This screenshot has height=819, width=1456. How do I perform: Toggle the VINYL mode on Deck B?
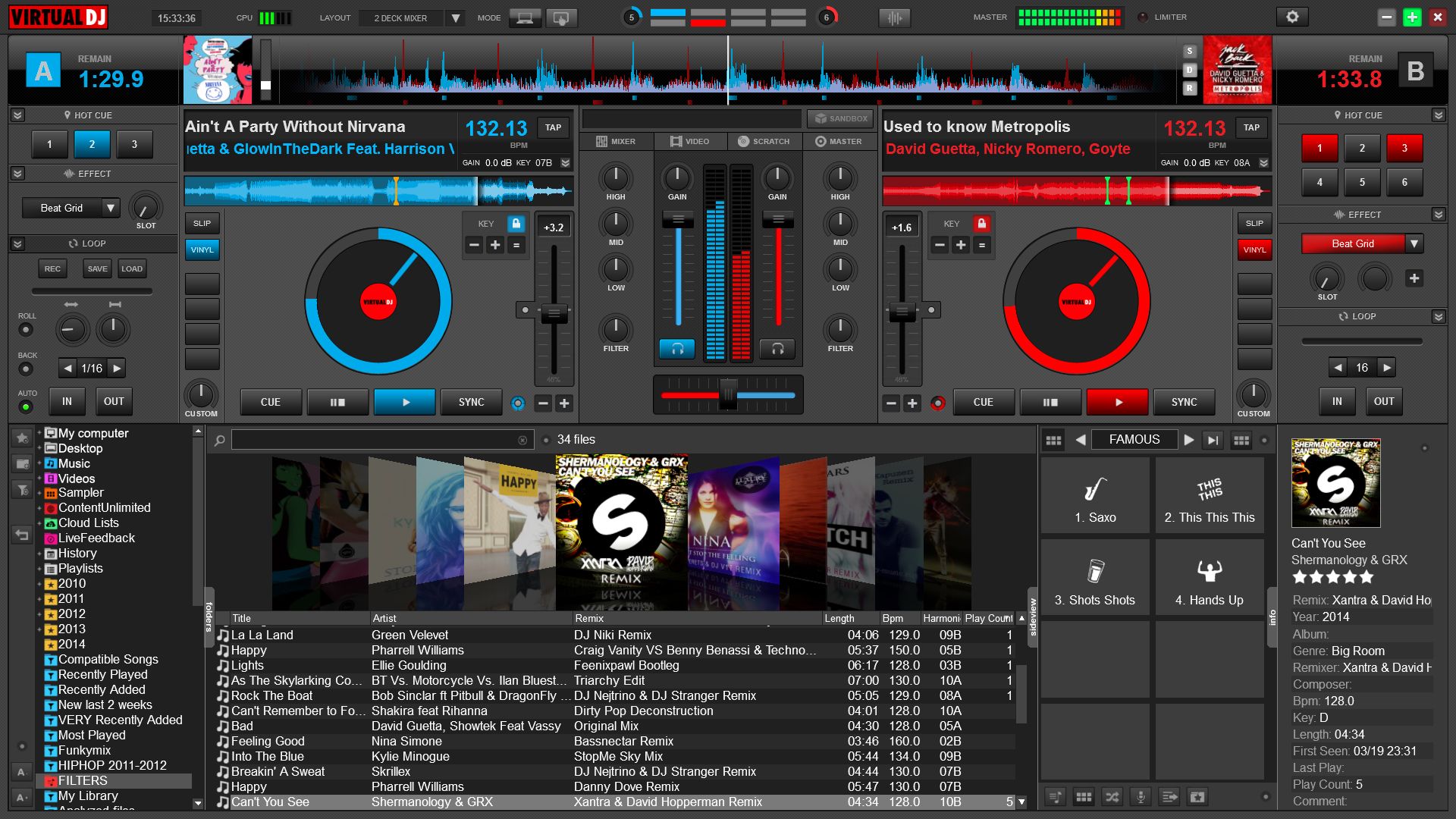point(1253,248)
